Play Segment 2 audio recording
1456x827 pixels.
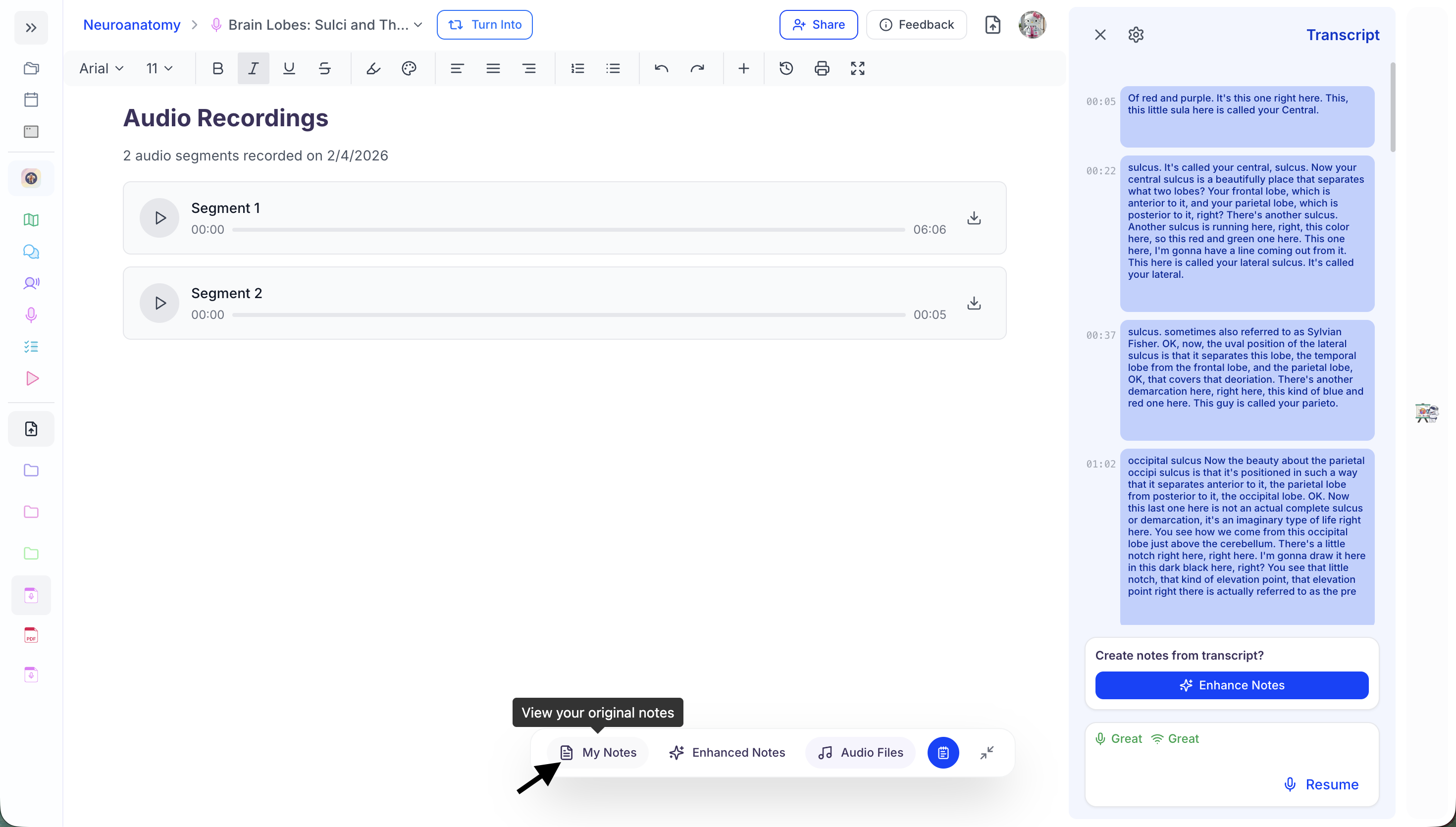click(160, 303)
